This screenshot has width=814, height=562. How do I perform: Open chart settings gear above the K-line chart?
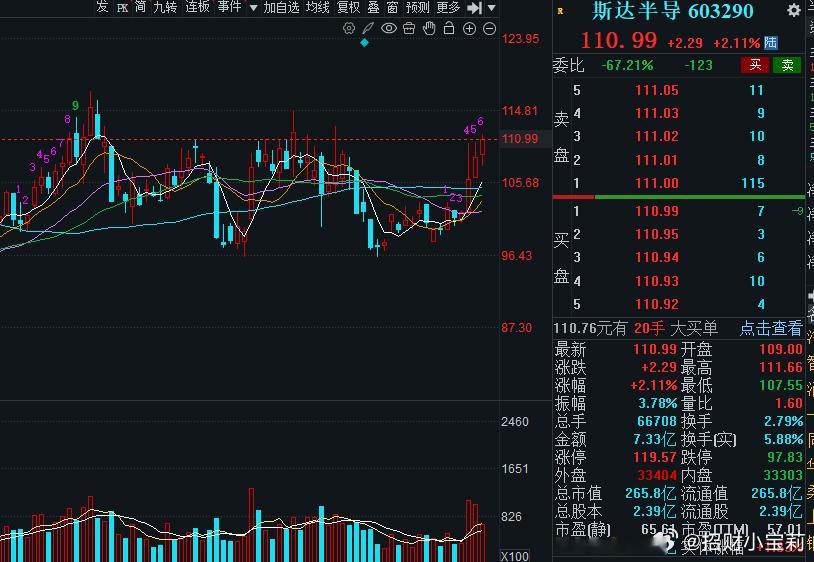[349, 29]
